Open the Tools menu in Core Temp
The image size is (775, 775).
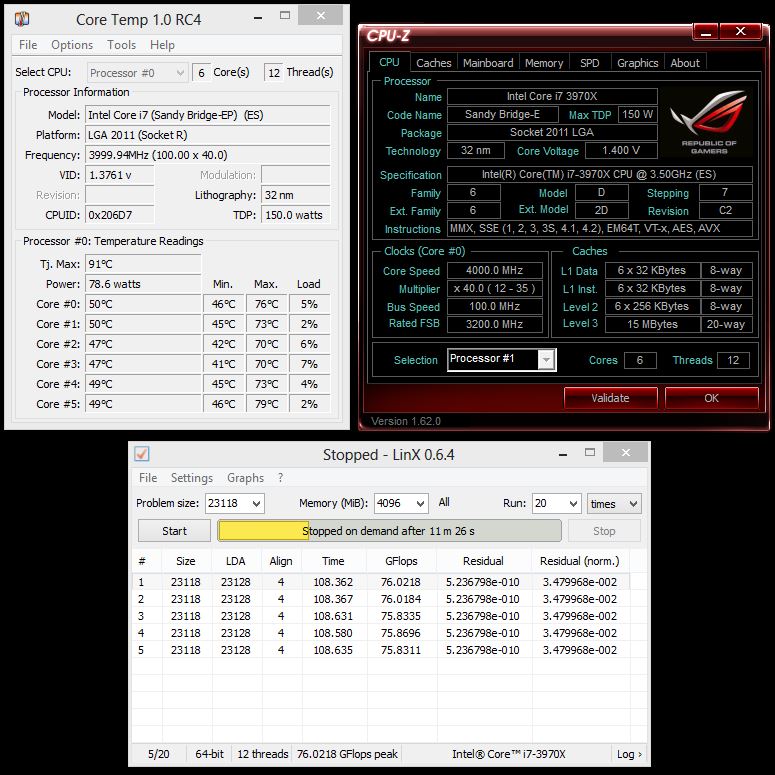(x=121, y=45)
